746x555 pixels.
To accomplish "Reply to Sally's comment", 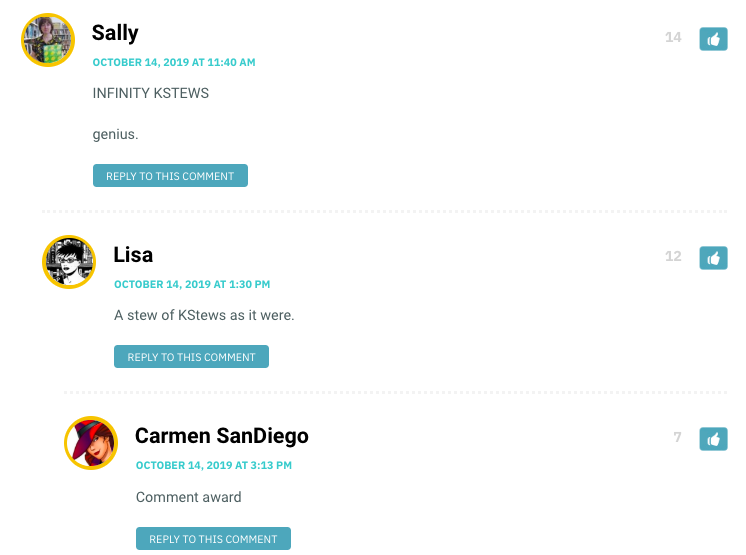I will pos(170,176).
